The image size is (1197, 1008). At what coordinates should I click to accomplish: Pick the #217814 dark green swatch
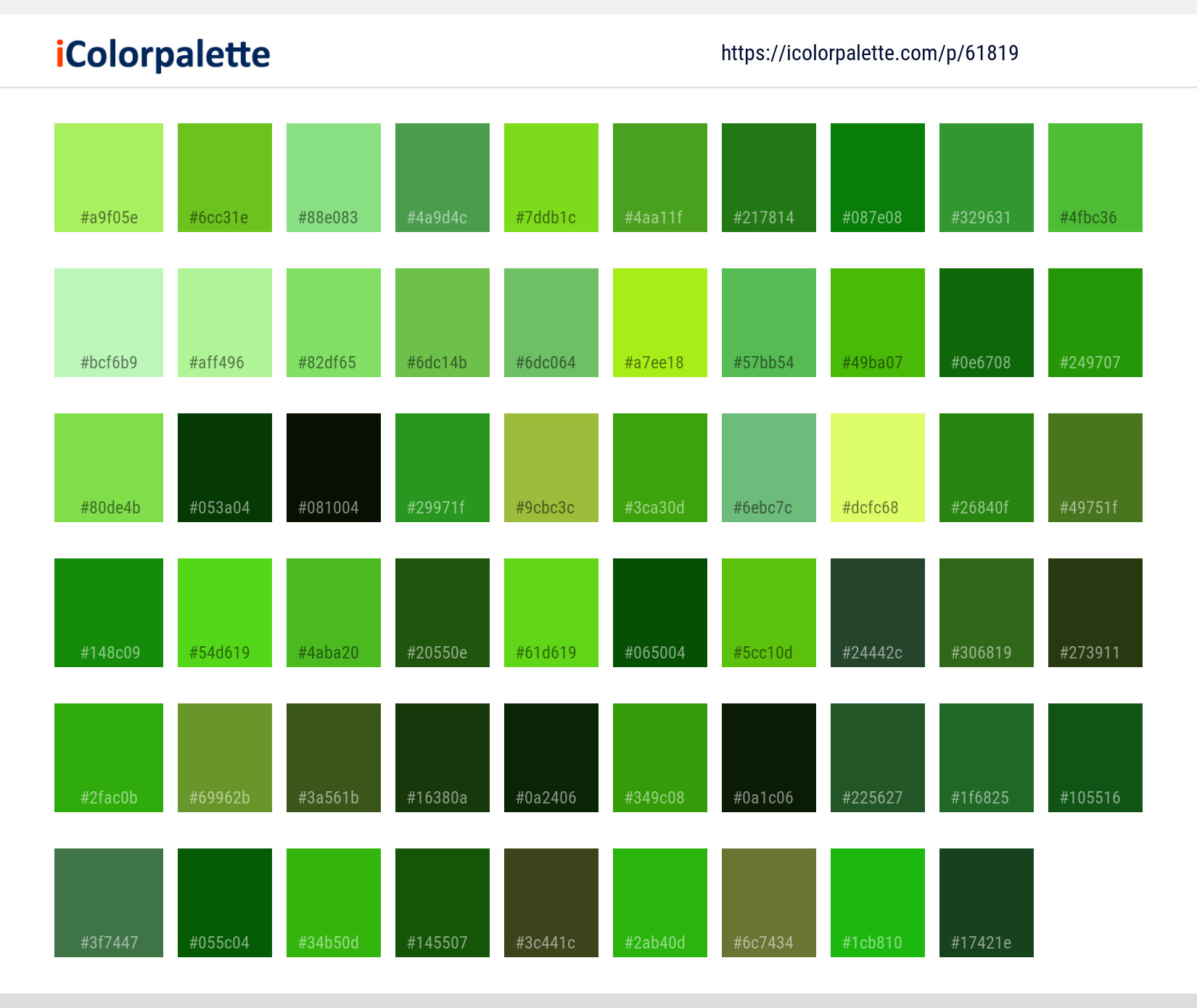[x=769, y=178]
